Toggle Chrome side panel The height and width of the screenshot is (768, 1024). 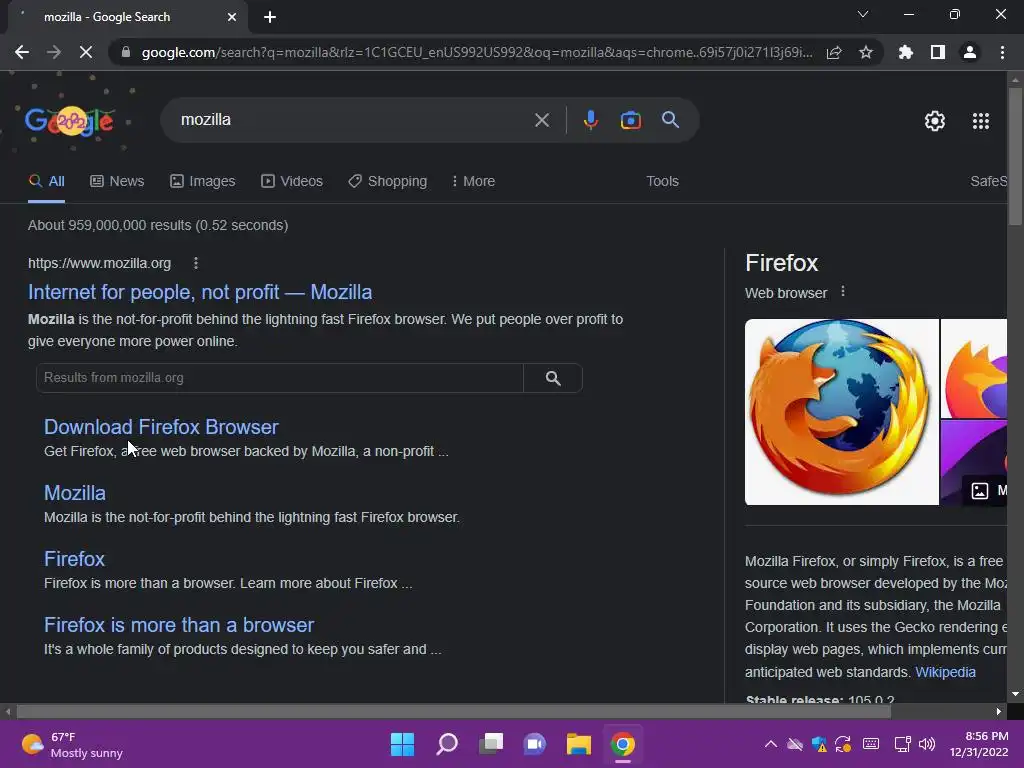point(938,52)
